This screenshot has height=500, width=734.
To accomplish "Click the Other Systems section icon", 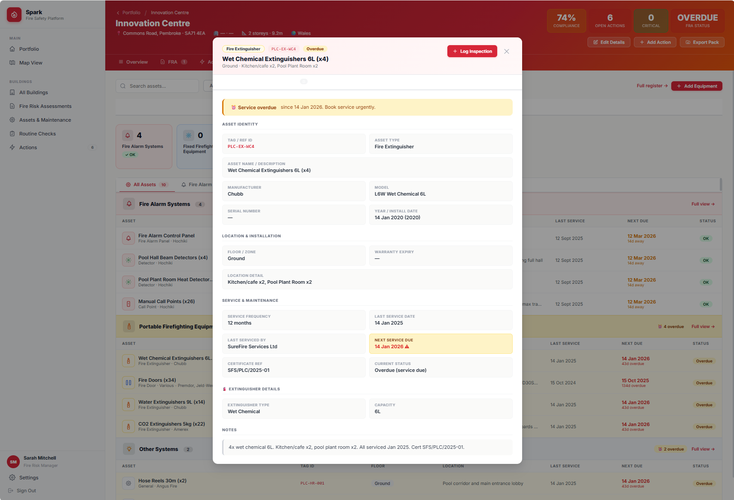I will 129,449.
